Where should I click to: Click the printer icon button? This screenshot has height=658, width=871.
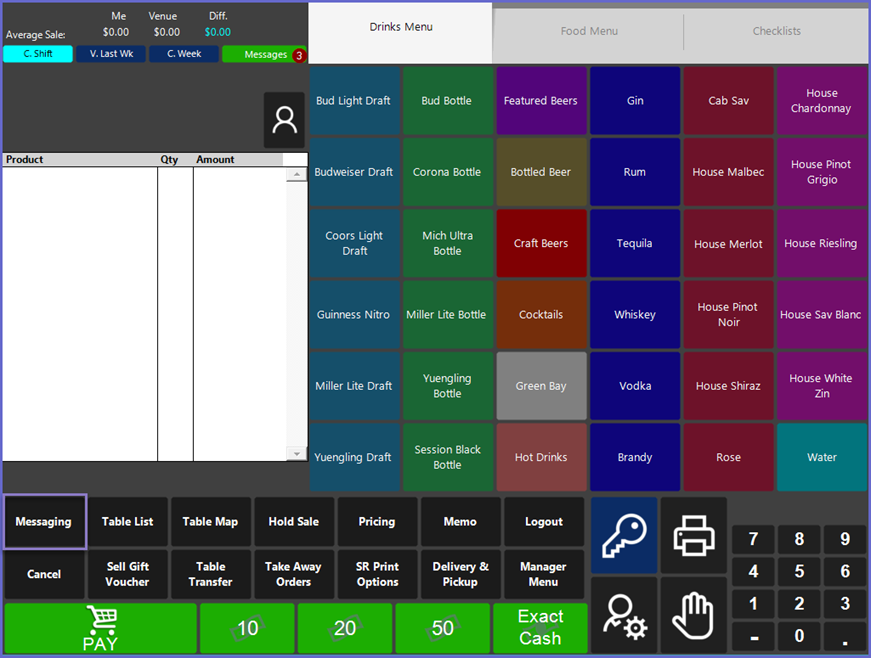coord(694,535)
